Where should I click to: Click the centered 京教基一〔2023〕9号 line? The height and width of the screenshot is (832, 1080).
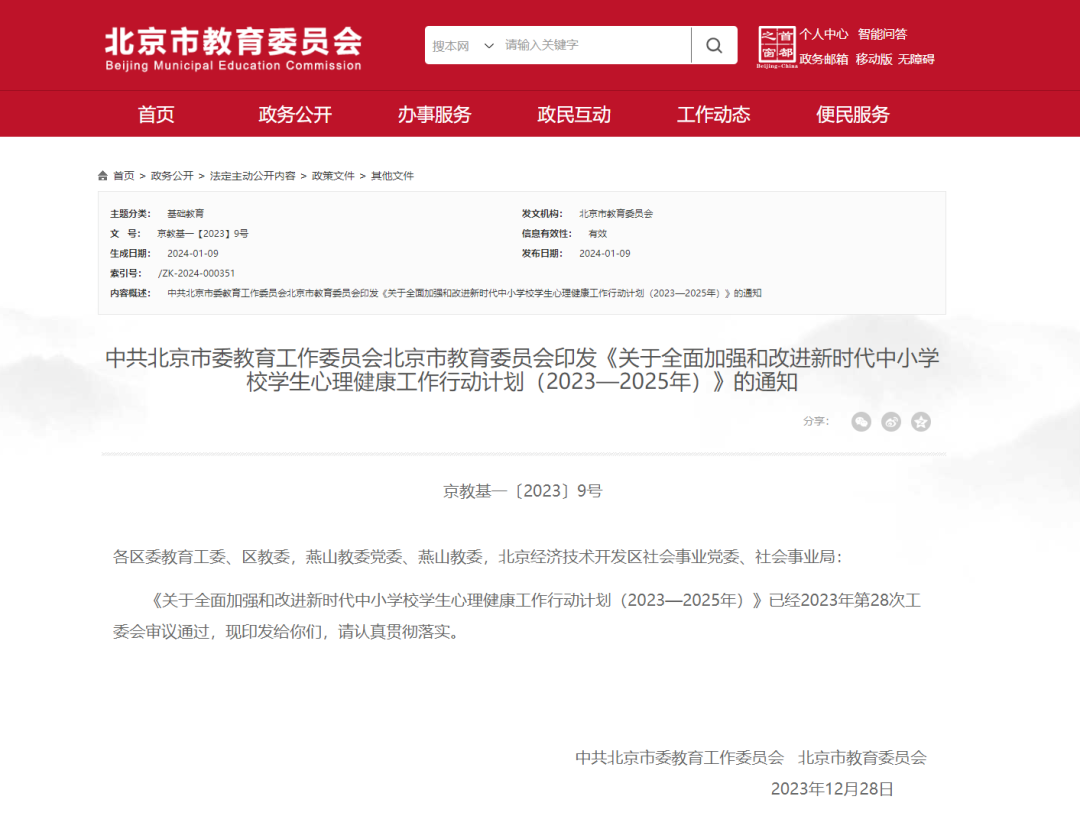[x=522, y=491]
